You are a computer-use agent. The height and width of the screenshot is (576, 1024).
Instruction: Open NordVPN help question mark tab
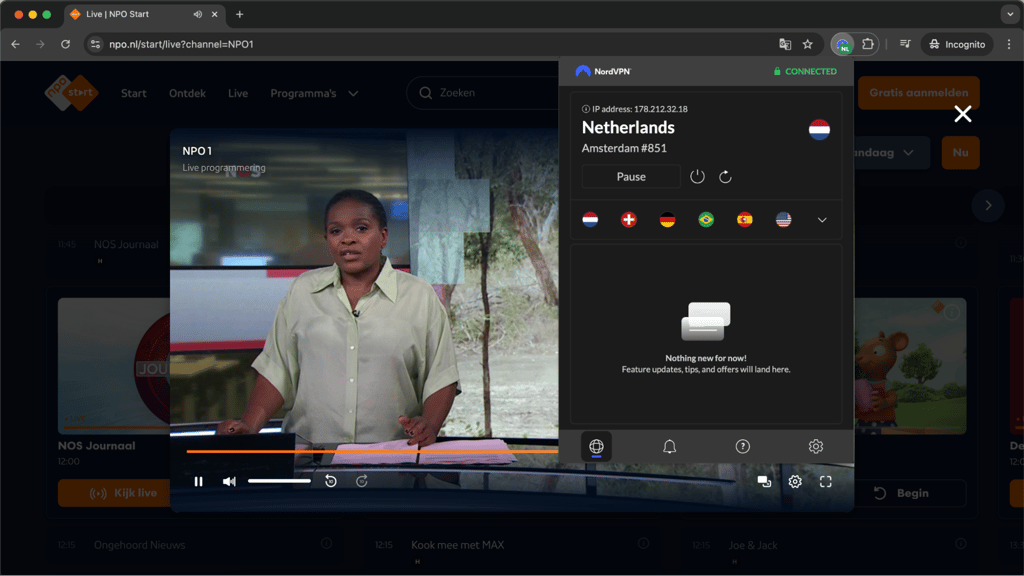[743, 447]
